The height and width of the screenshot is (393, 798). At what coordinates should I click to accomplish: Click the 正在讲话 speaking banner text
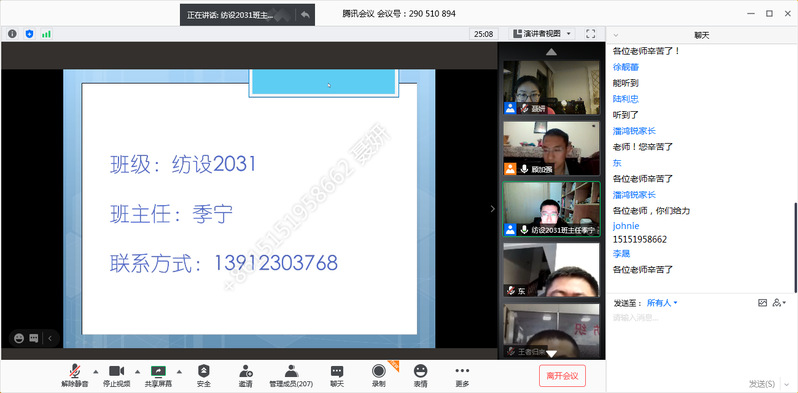coord(231,15)
